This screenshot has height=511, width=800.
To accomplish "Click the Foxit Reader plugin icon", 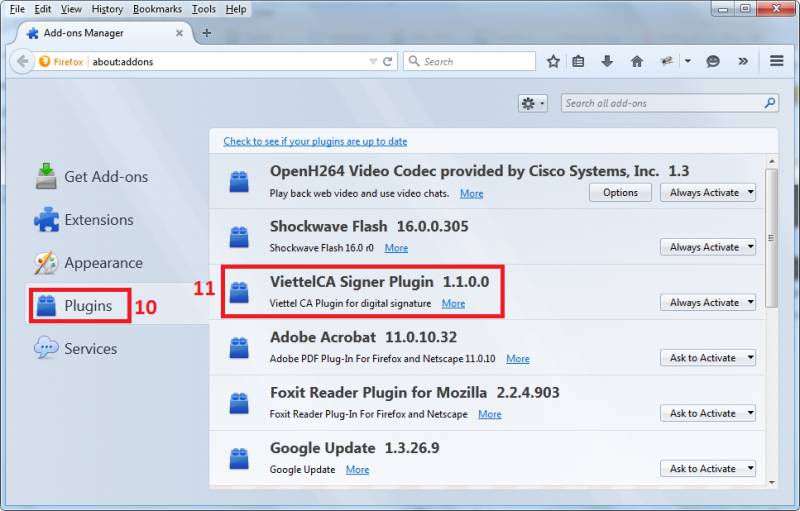I will tap(239, 403).
